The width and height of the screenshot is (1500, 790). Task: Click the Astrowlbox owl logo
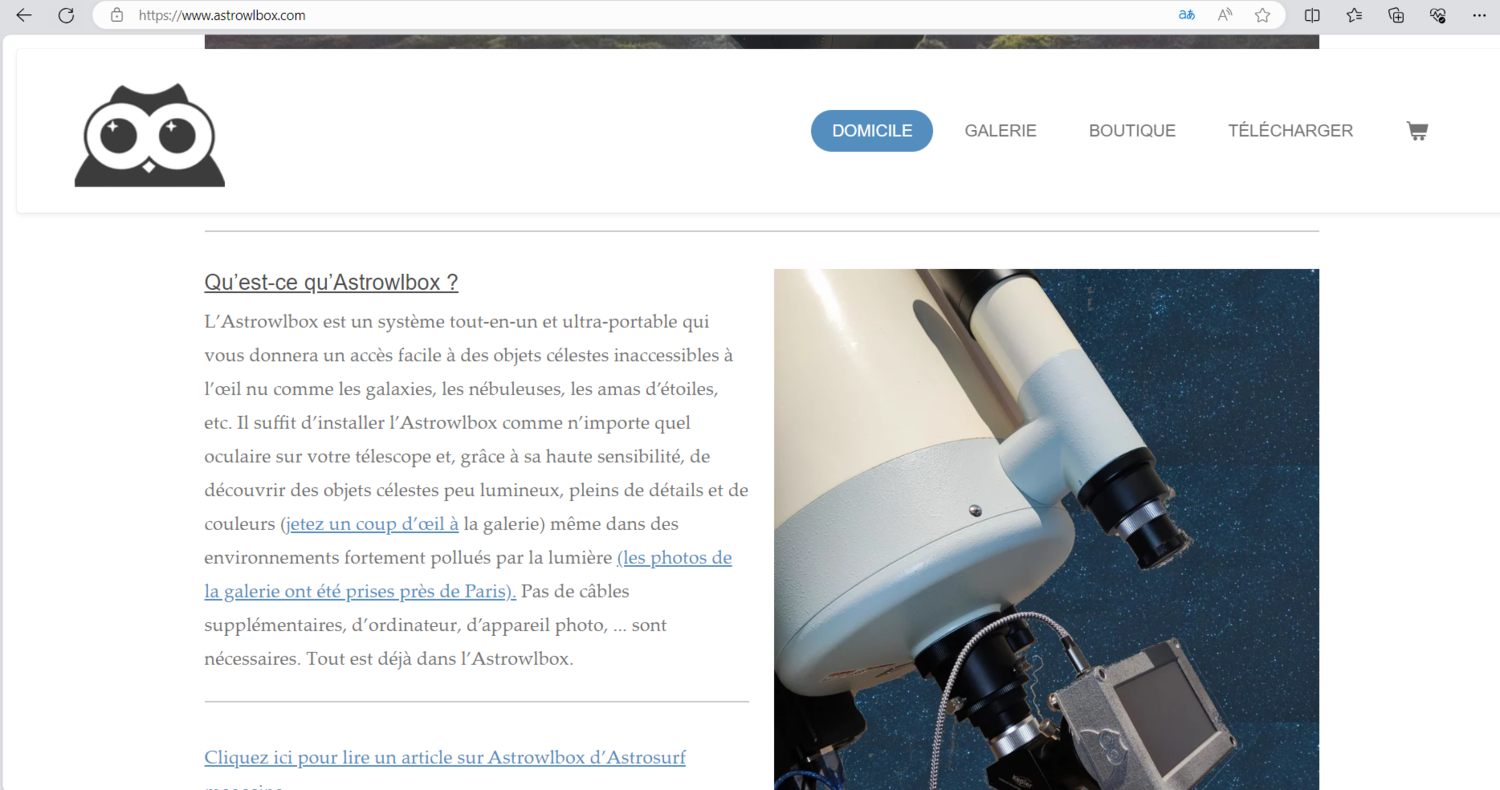[150, 135]
